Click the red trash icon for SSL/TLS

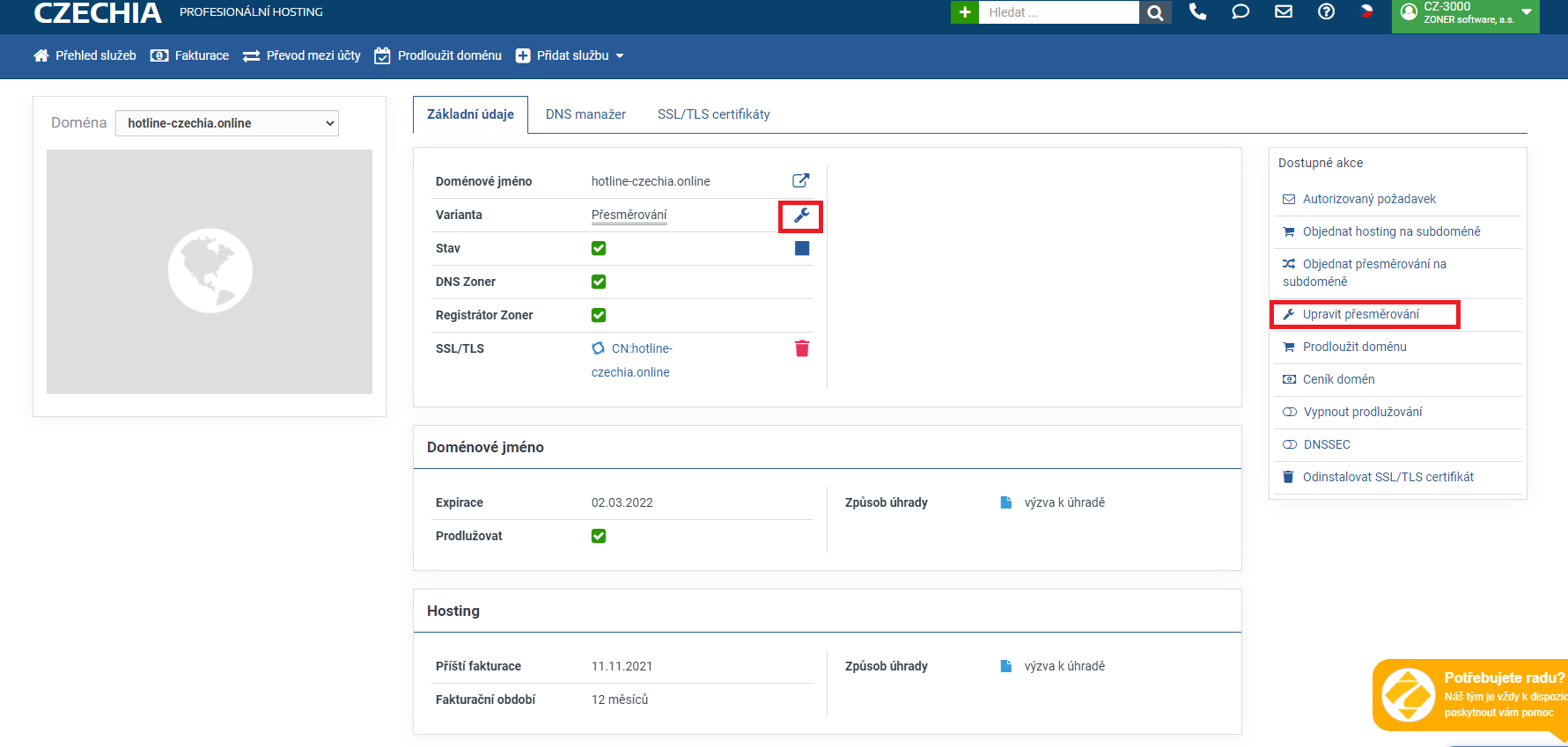pos(801,348)
